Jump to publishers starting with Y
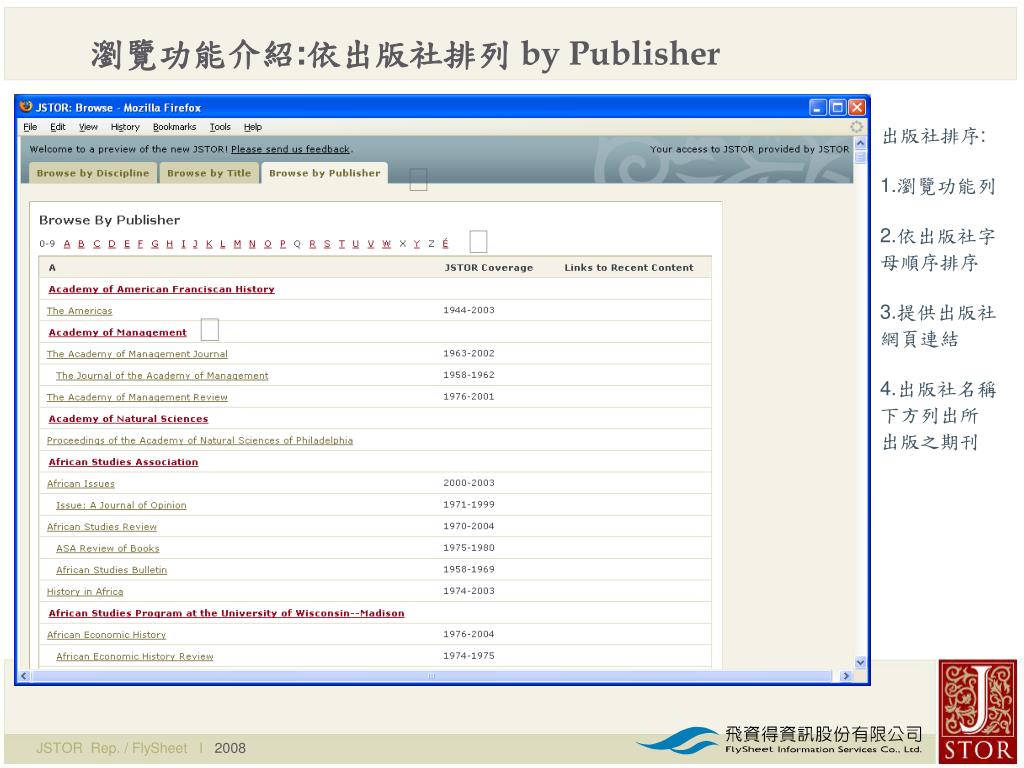The width and height of the screenshot is (1024, 768). [417, 244]
